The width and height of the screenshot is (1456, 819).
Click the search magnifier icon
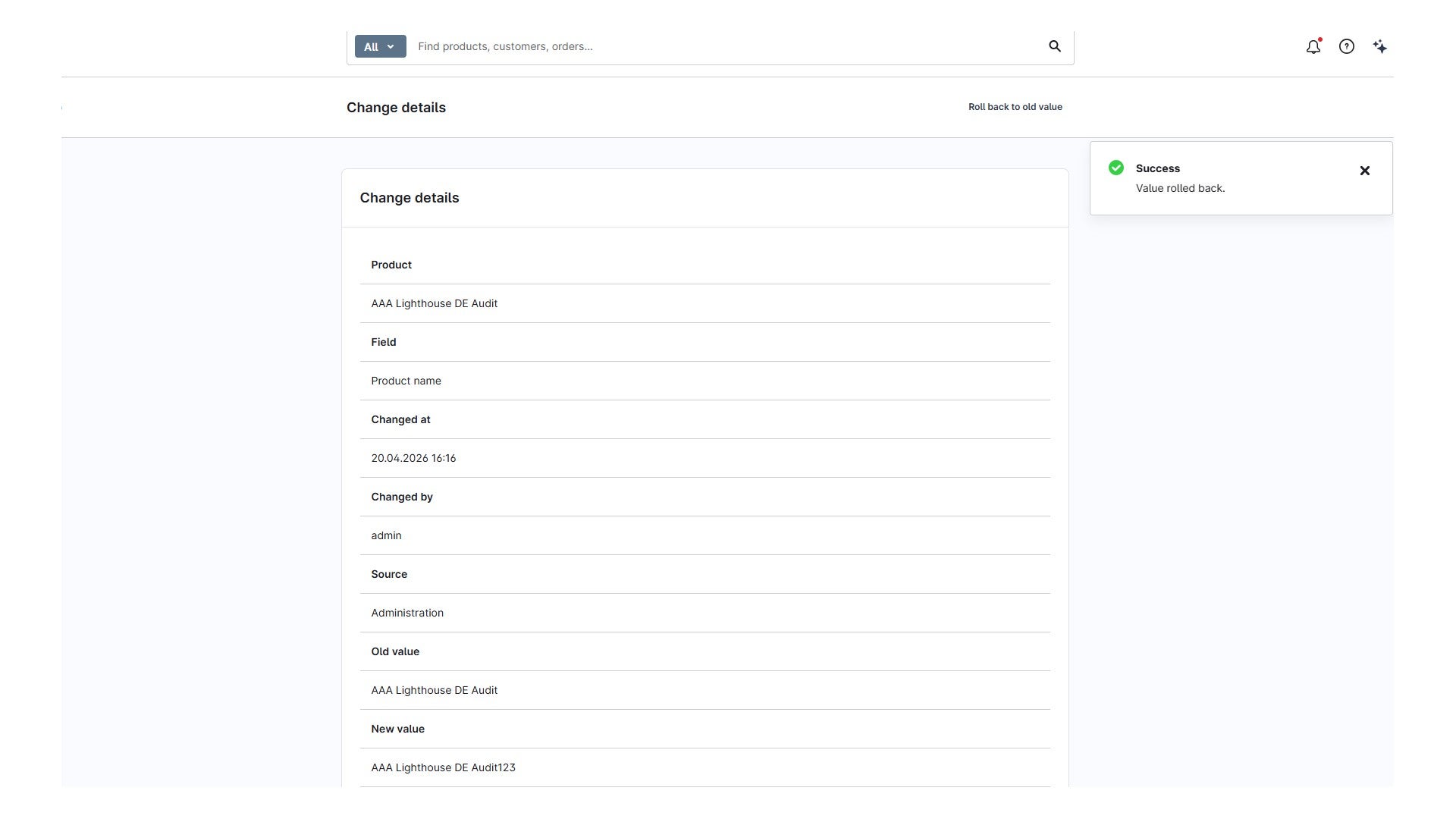click(1055, 46)
